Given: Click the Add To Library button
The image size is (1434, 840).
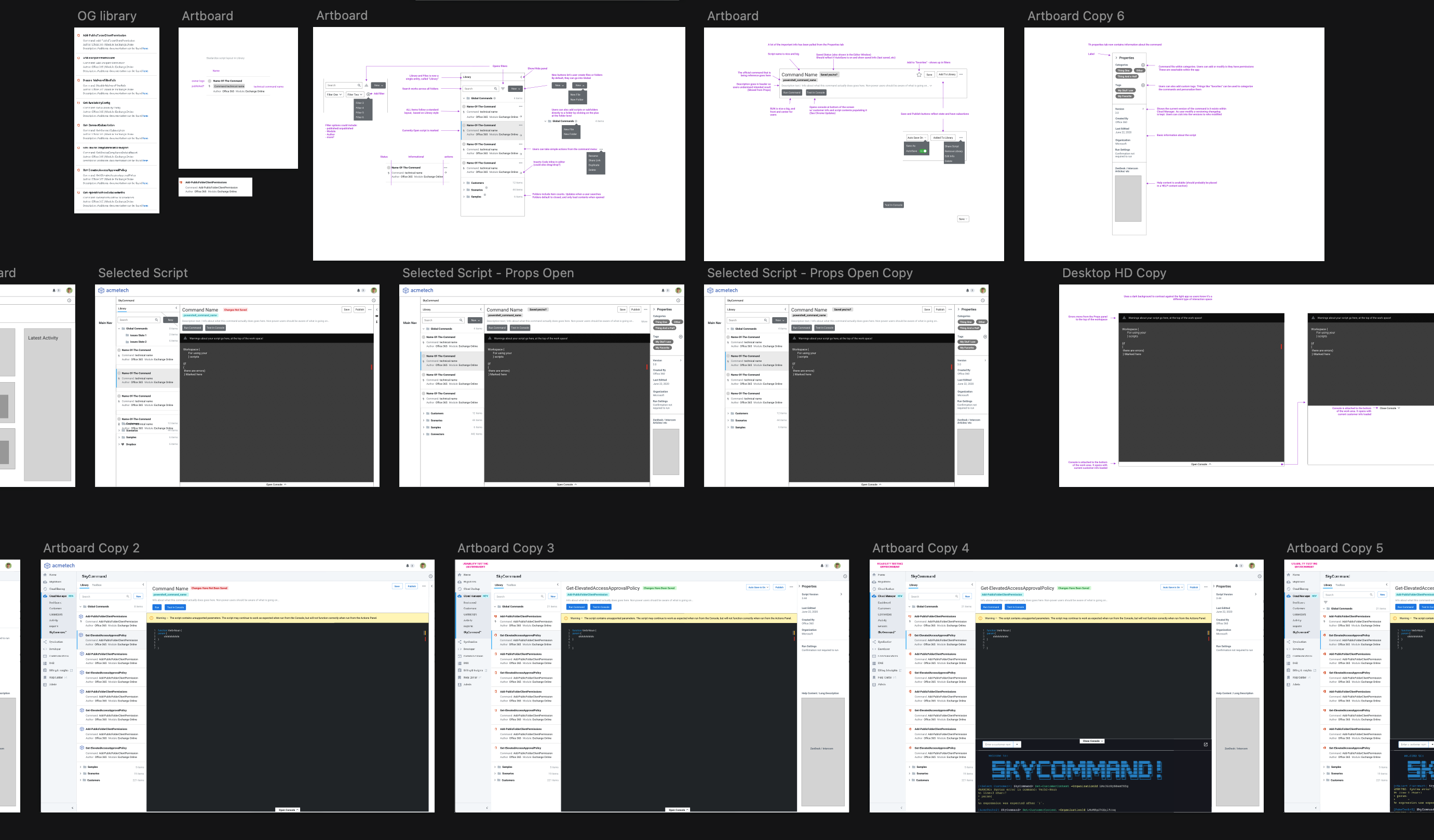Looking at the screenshot, I should (x=946, y=75).
